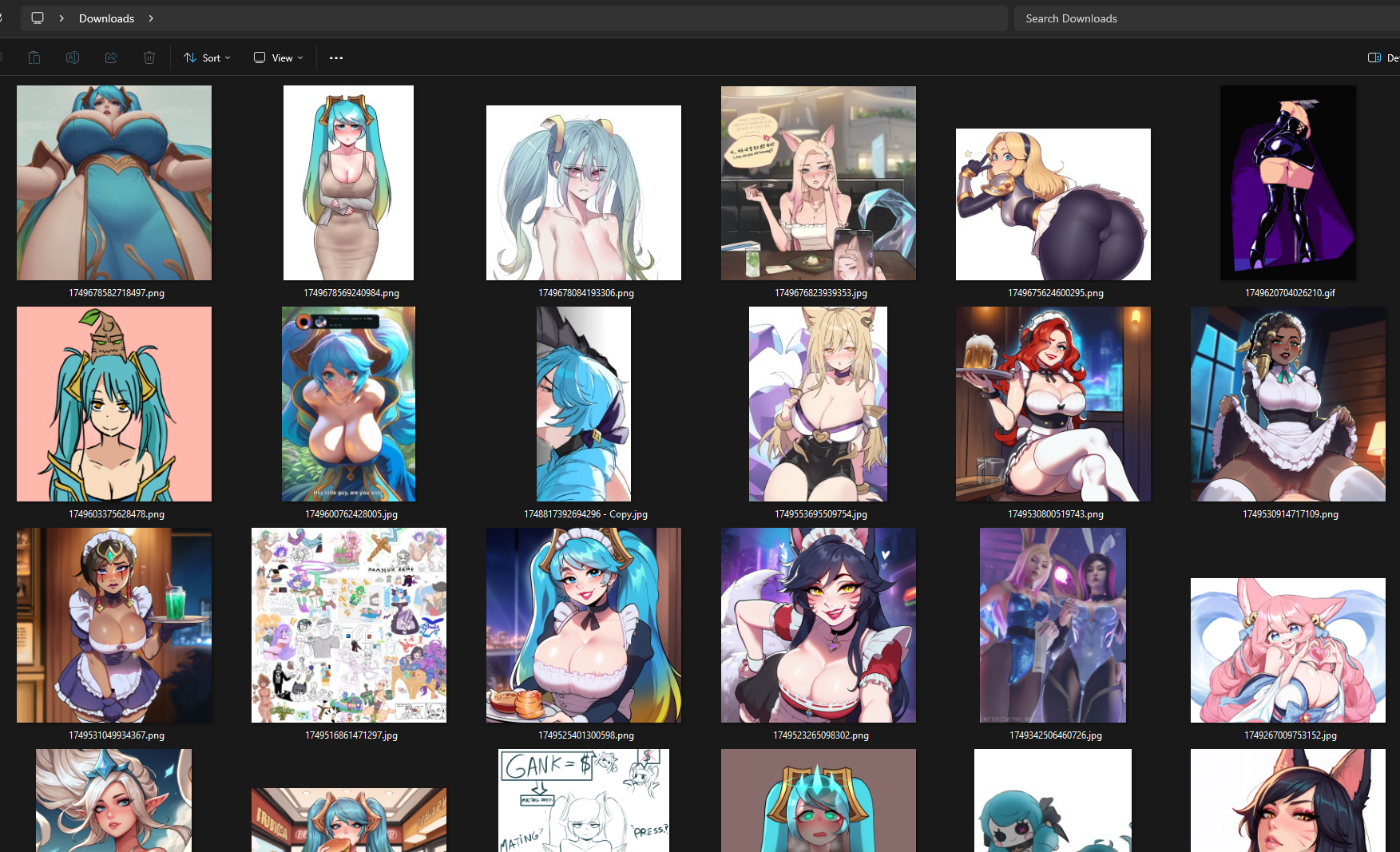Select thumbnail above 1749620704026210.gif

[x=1288, y=183]
